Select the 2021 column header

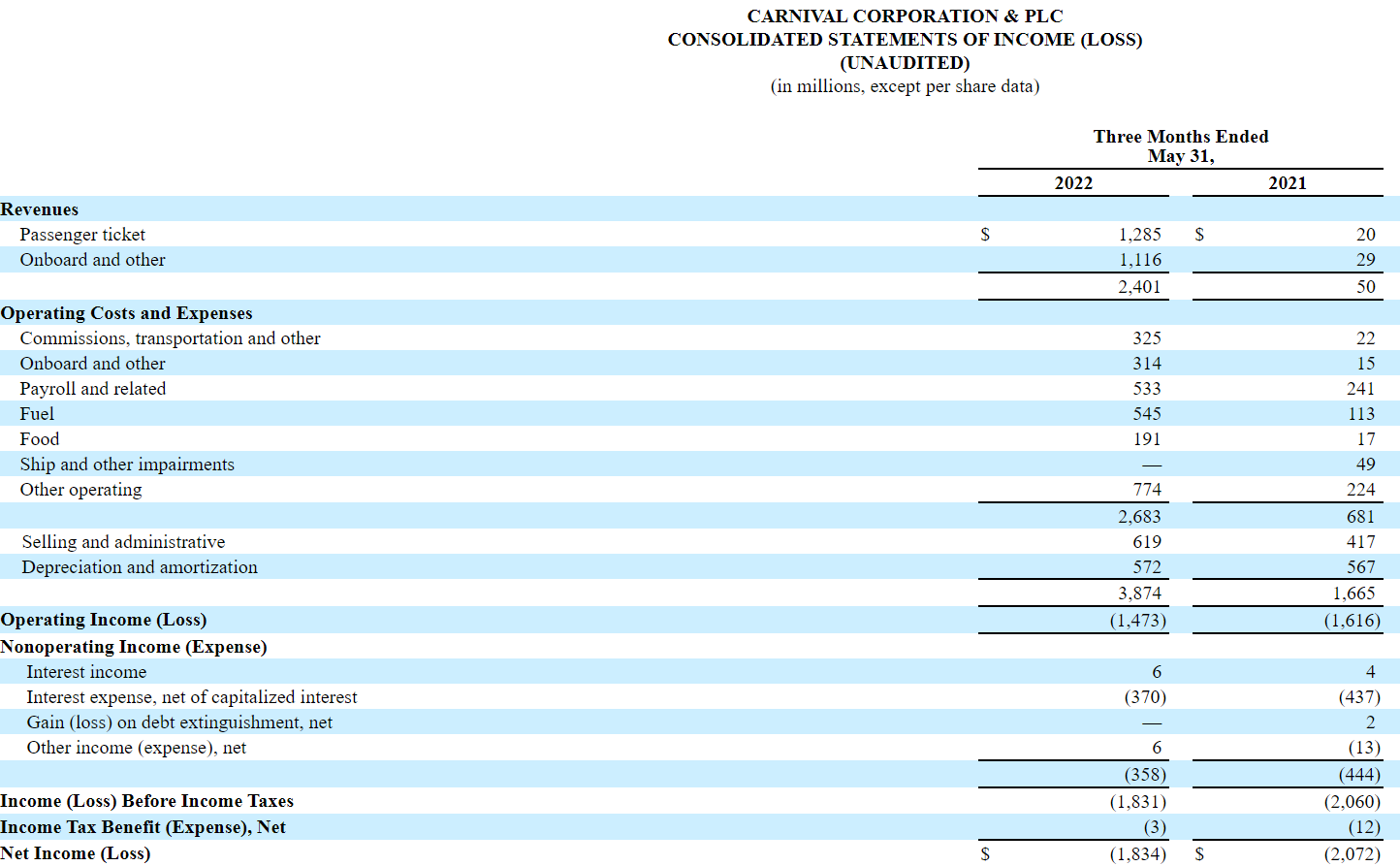tap(1288, 183)
